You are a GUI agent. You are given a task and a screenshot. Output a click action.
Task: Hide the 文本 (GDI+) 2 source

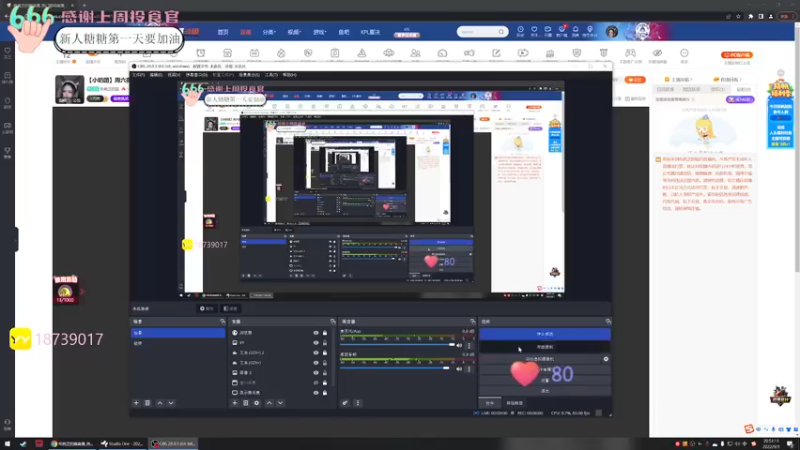point(316,353)
